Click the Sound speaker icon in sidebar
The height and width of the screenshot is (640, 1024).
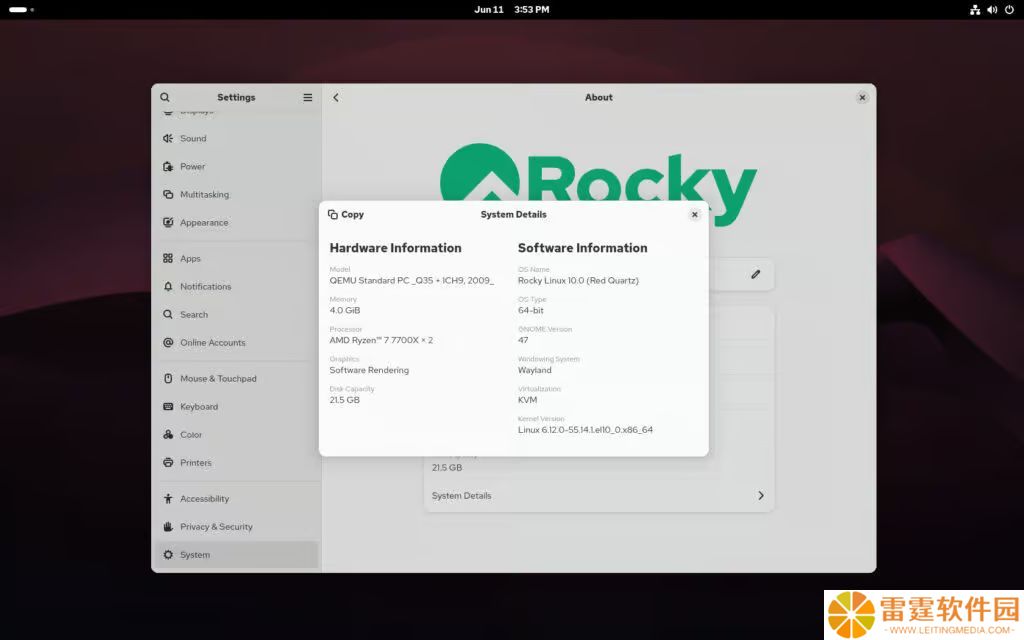[168, 138]
